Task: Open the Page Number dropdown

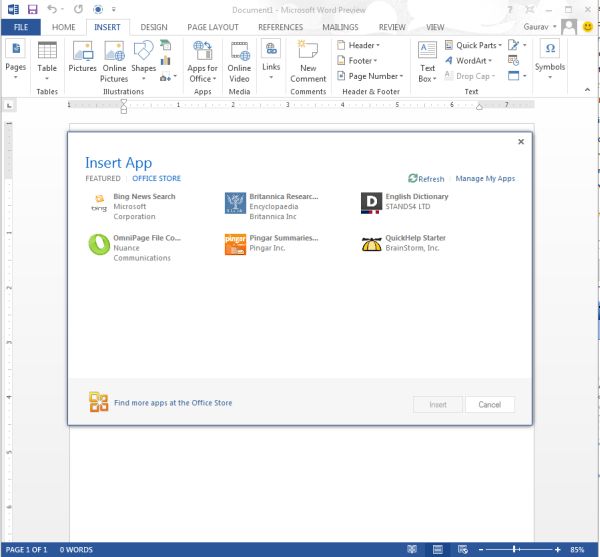Action: click(x=370, y=76)
